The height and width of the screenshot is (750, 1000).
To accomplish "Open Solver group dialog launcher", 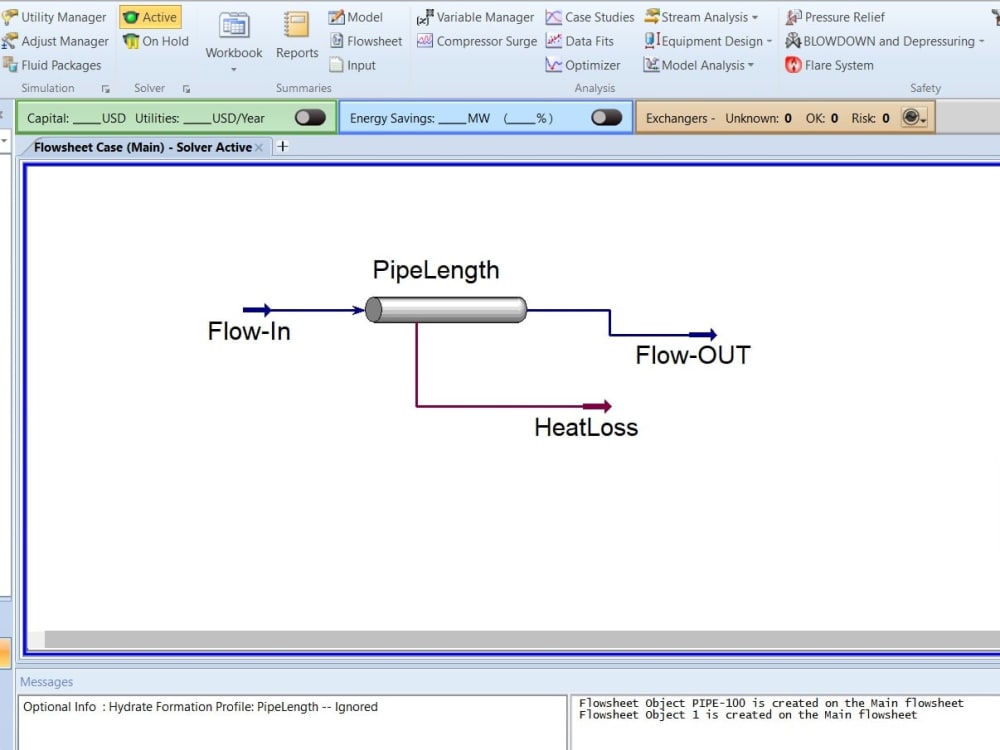I will 186,89.
